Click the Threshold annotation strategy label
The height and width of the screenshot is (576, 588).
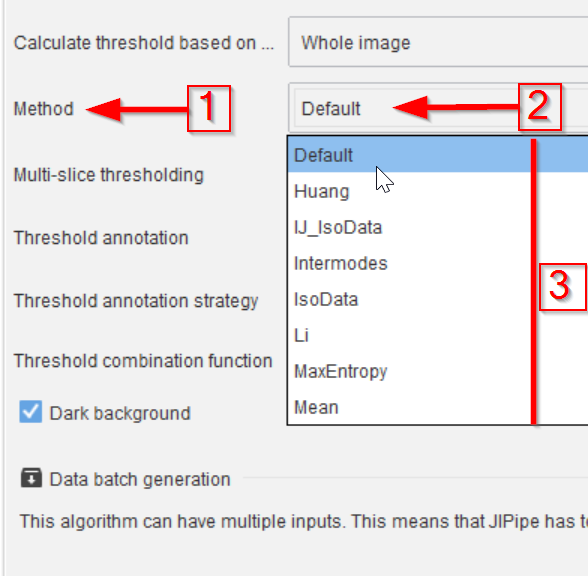136,301
